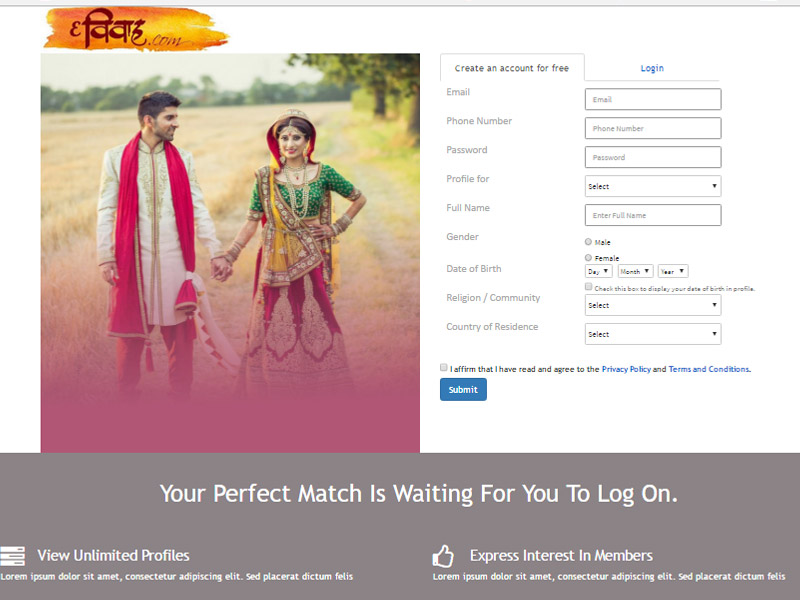Viewport: 800px width, 600px height.
Task: Select the Male radio button
Action: 588,242
